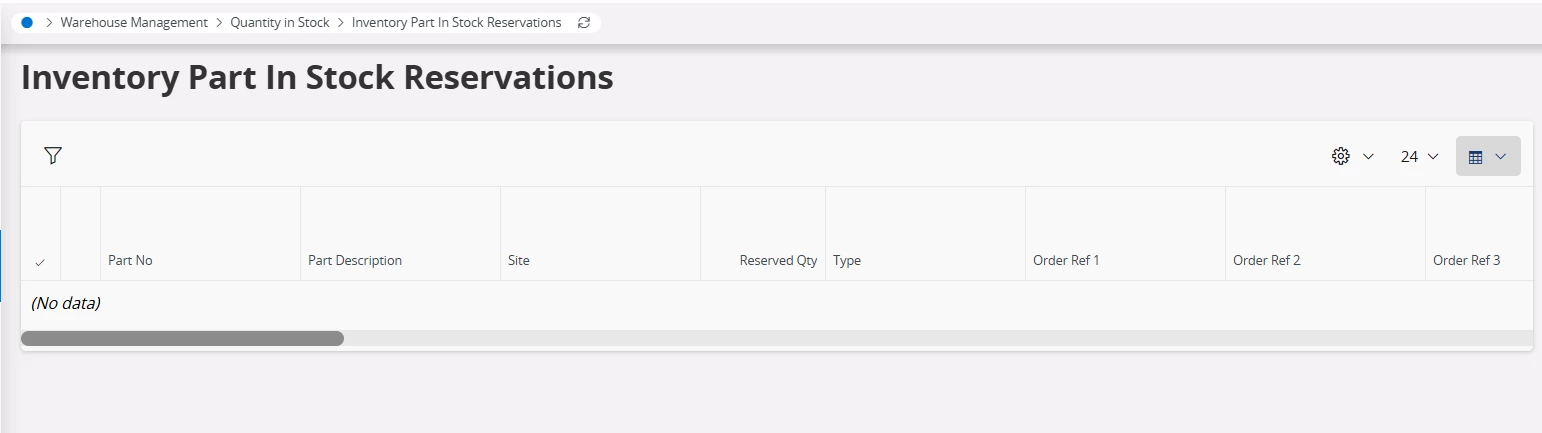Click the blue home dot in breadcrumb
Screen dimensions: 1542x433
[x=27, y=22]
